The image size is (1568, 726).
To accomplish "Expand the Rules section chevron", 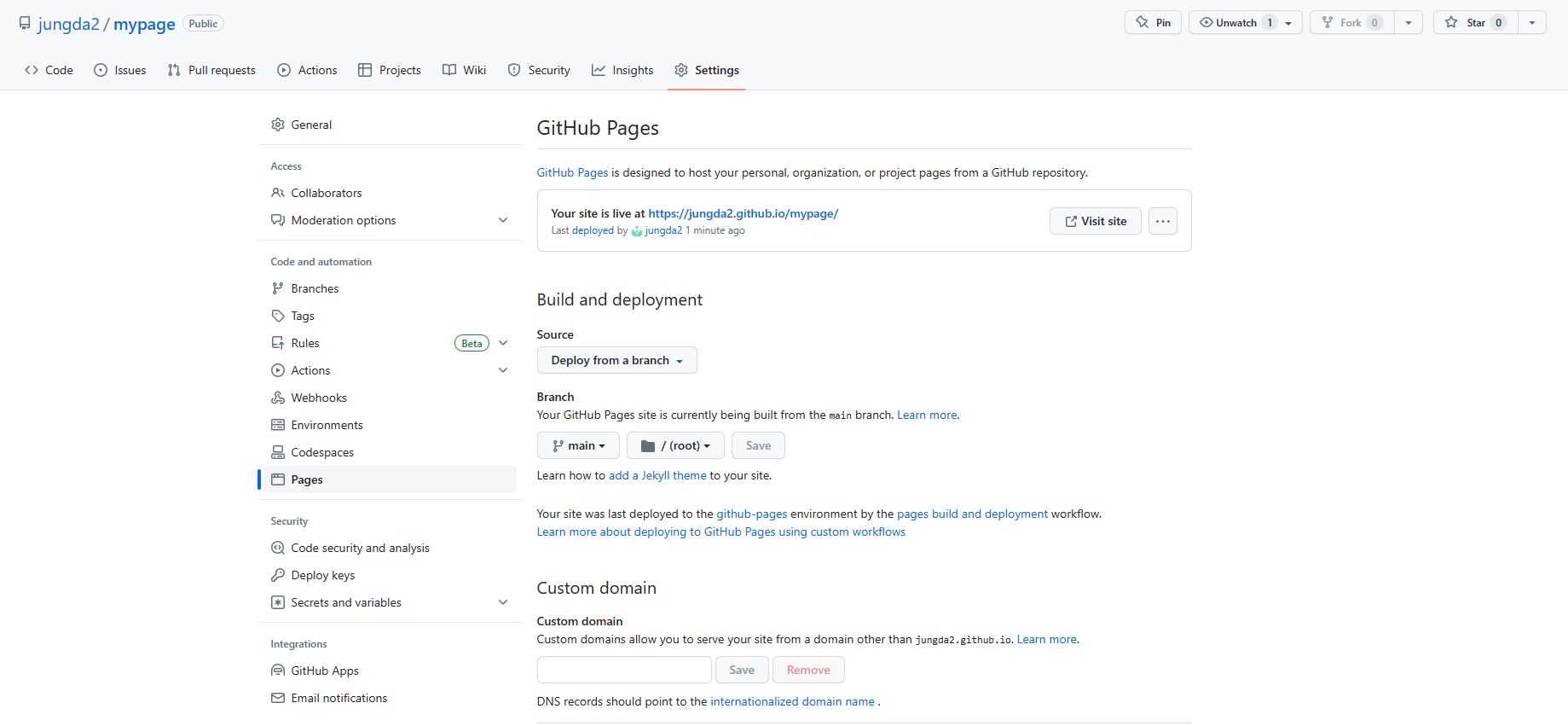I will point(503,343).
